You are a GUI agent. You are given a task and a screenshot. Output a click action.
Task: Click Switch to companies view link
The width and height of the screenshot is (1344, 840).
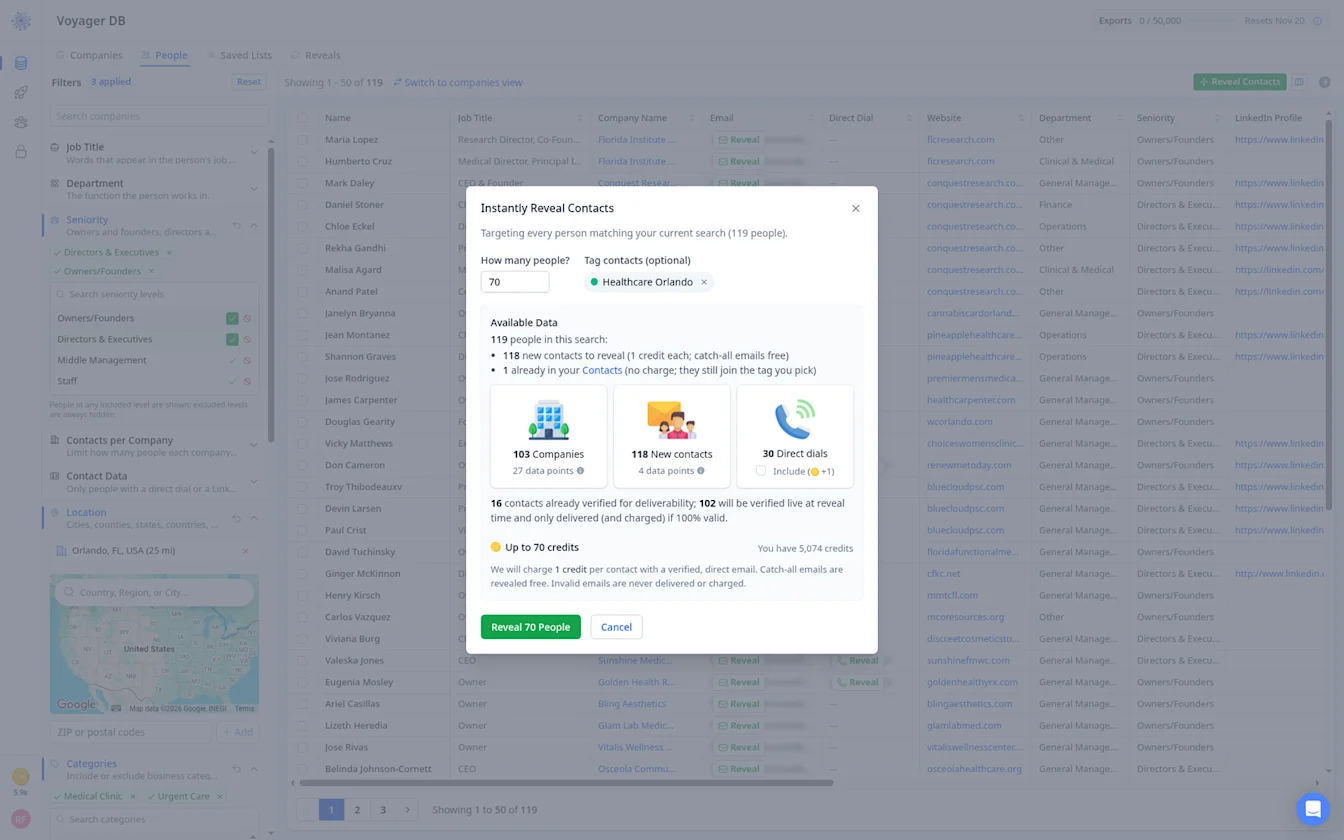click(457, 82)
